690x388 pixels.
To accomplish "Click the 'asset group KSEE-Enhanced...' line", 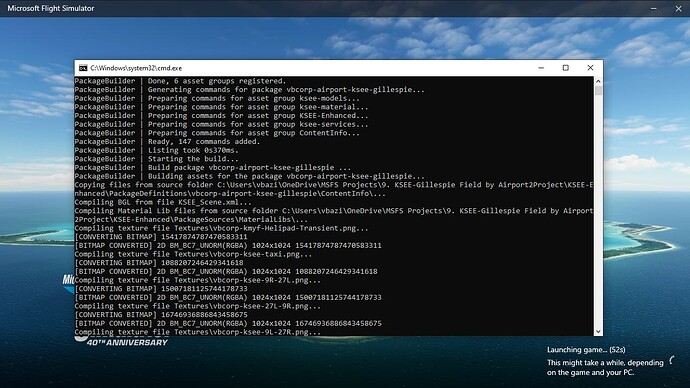I will click(x=221, y=116).
